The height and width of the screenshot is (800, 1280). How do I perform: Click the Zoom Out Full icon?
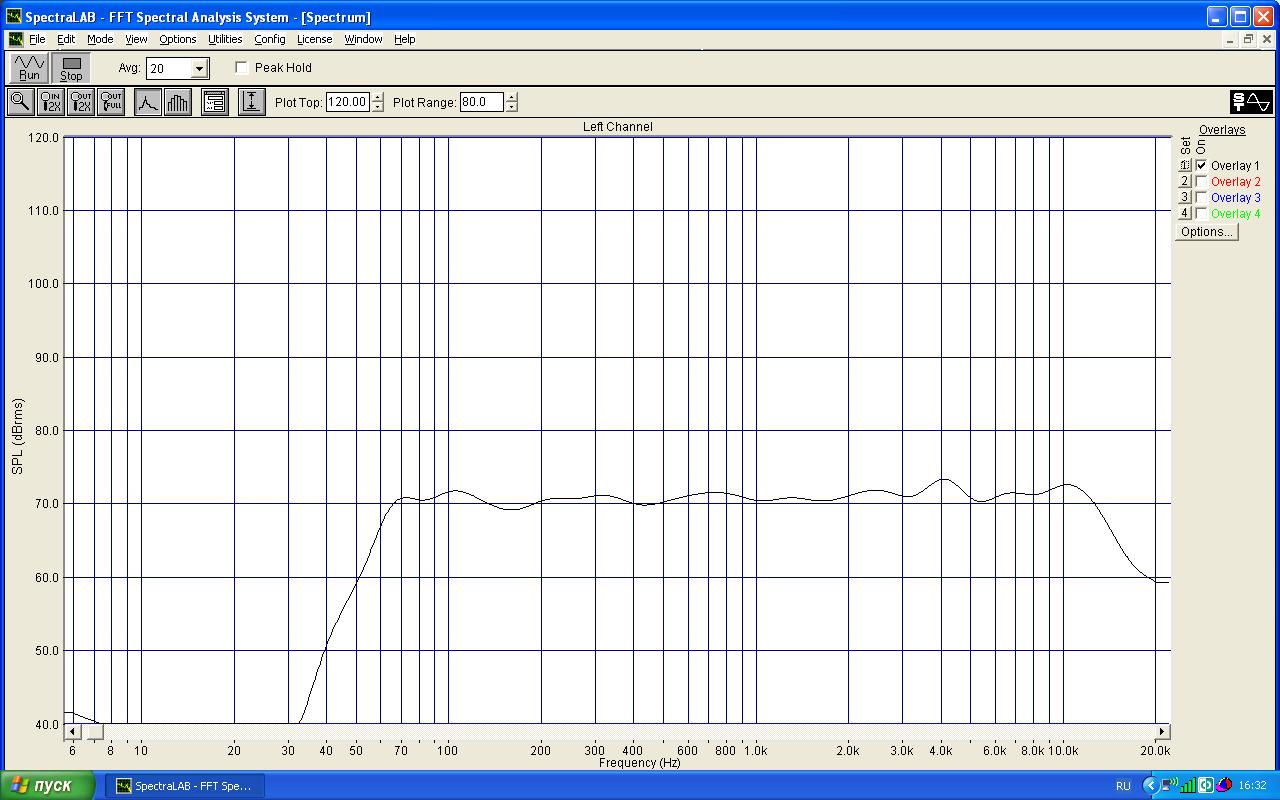point(111,102)
